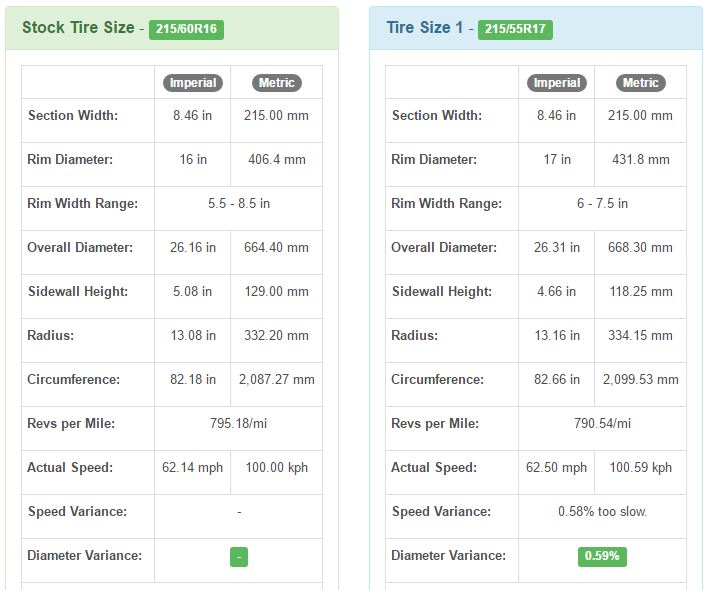Click the Sidewall Height label in Stock table

[77, 292]
